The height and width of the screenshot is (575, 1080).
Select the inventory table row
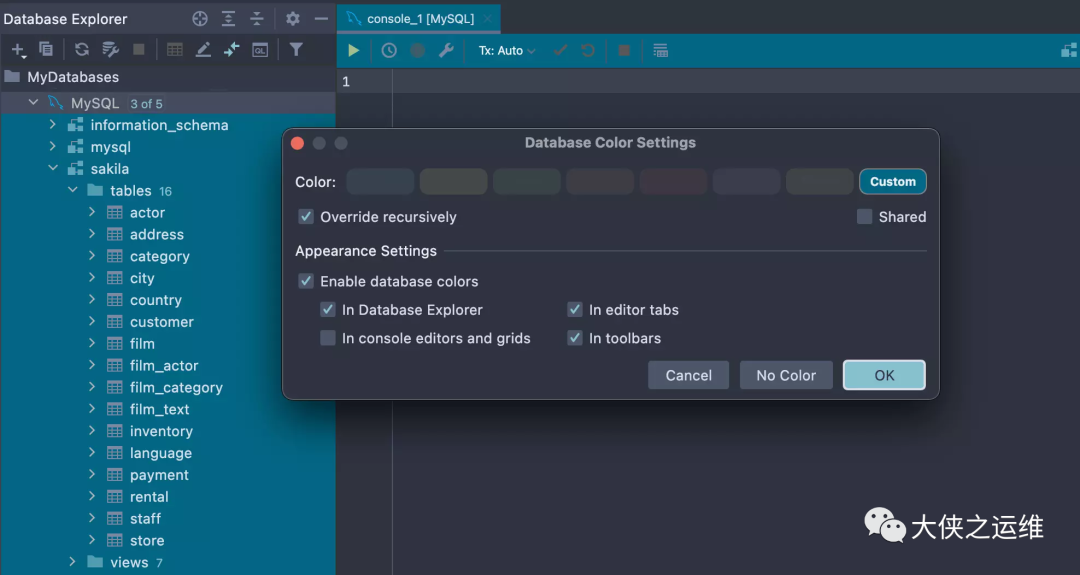tap(168, 431)
